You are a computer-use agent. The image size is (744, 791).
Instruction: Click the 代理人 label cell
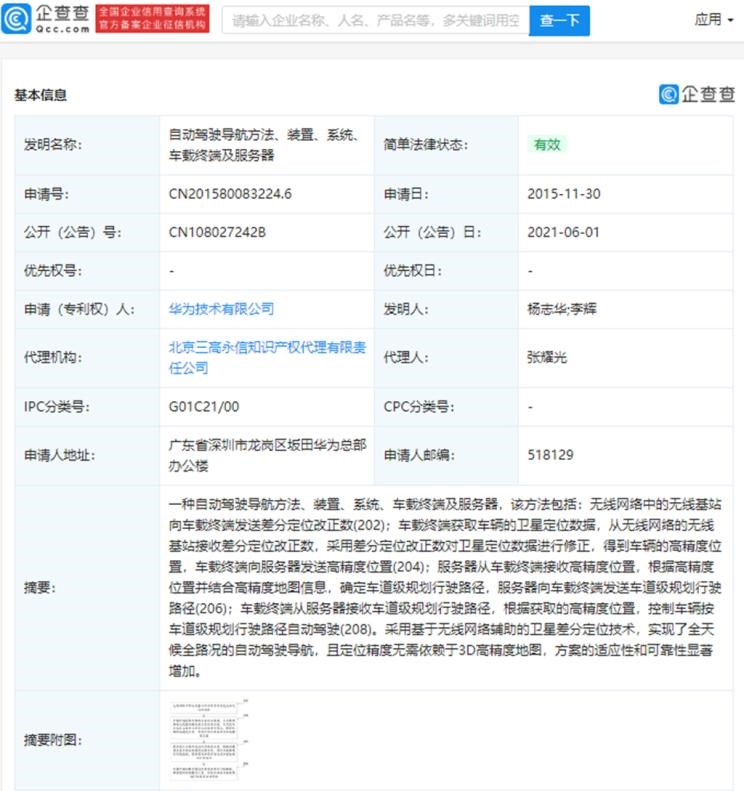pyautogui.click(x=446, y=358)
